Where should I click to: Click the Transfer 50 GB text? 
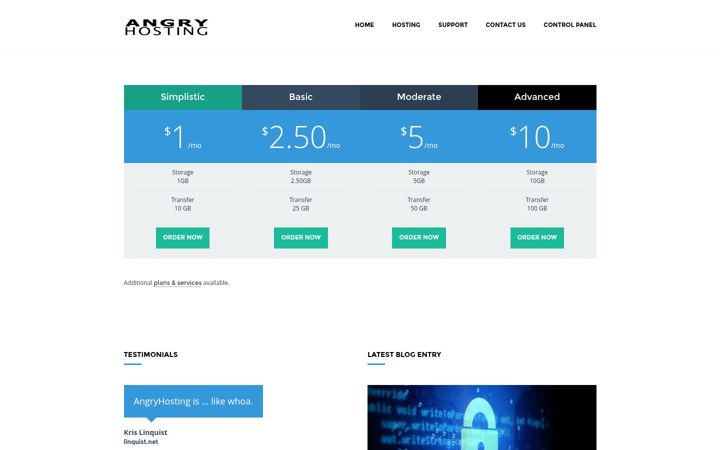click(x=419, y=204)
